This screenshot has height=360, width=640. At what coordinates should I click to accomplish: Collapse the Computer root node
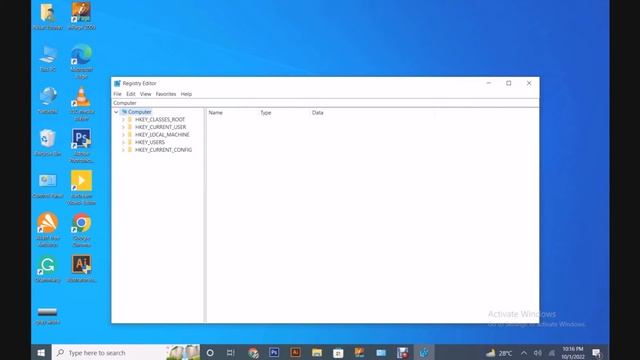click(116, 112)
